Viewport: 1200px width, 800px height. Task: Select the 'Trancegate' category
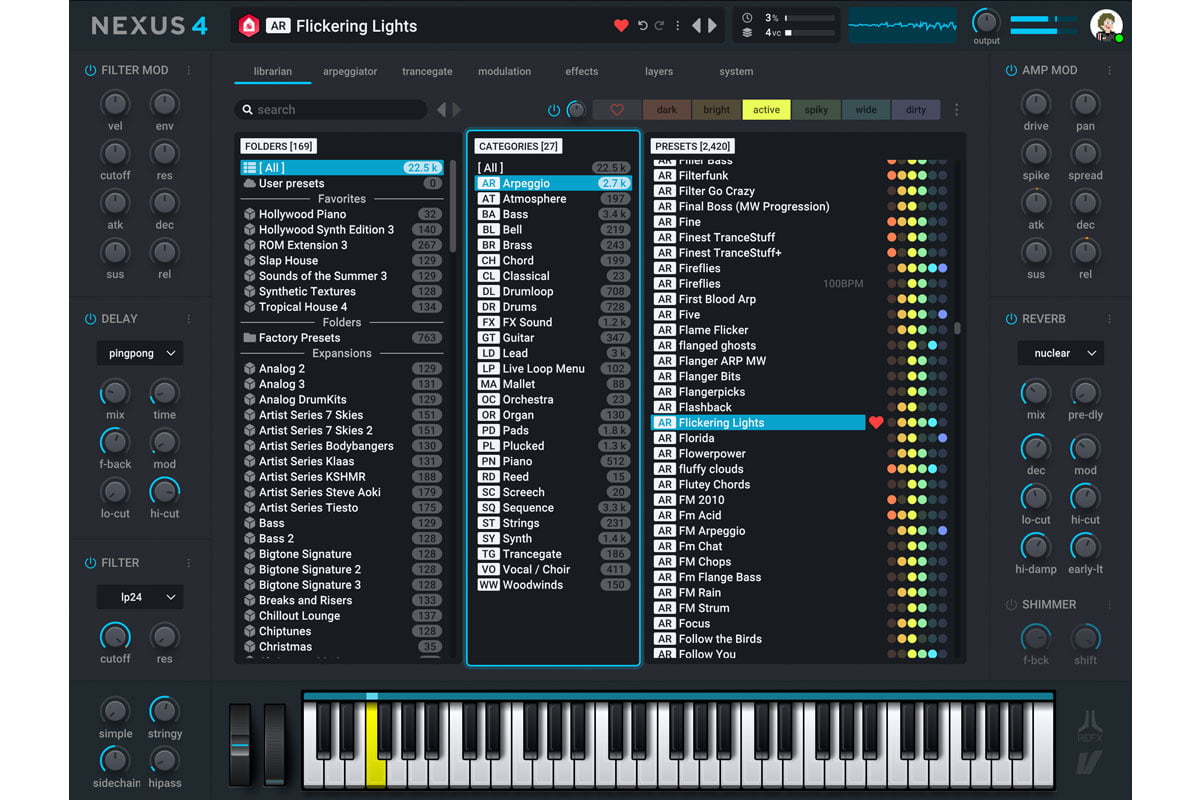(553, 554)
